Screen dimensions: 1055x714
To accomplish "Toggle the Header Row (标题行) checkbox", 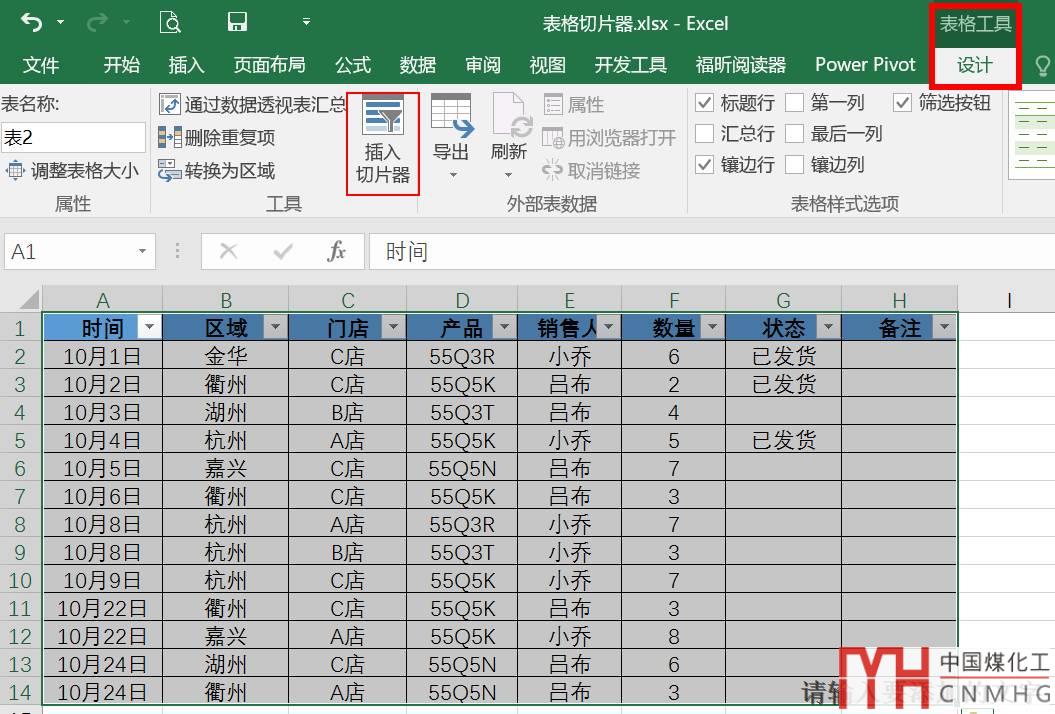I will 705,103.
